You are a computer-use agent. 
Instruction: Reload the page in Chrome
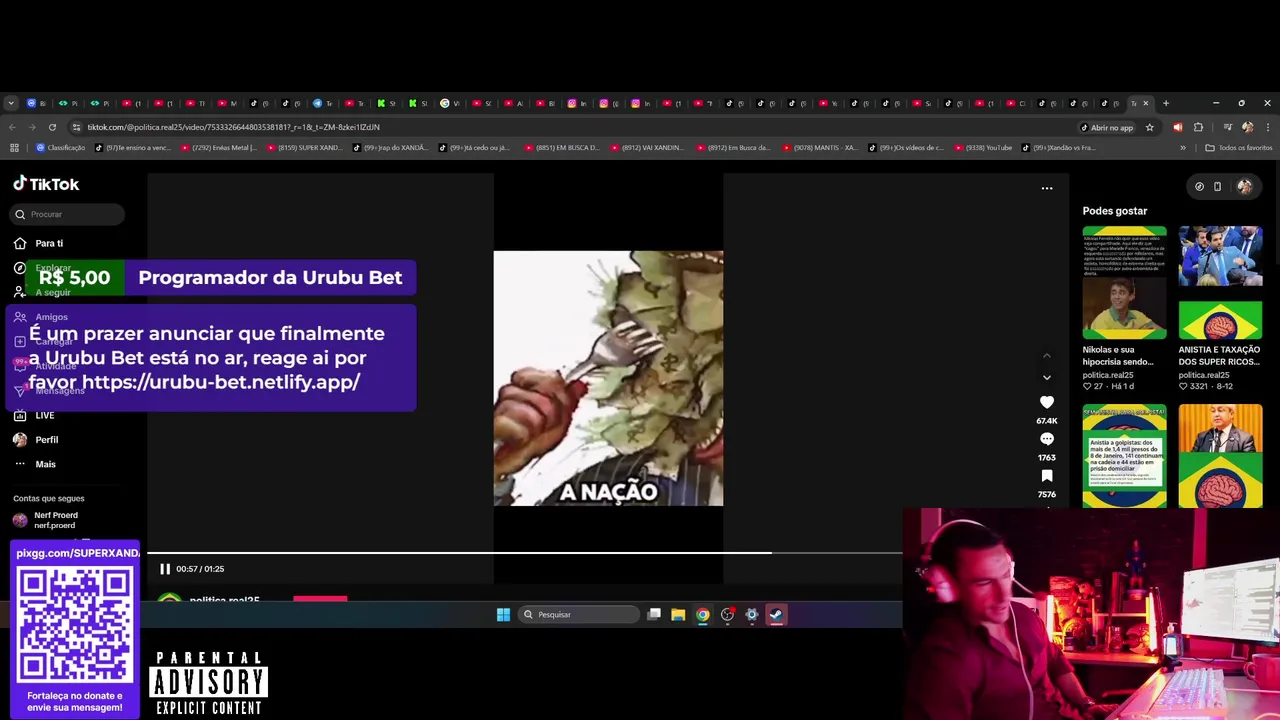52,127
